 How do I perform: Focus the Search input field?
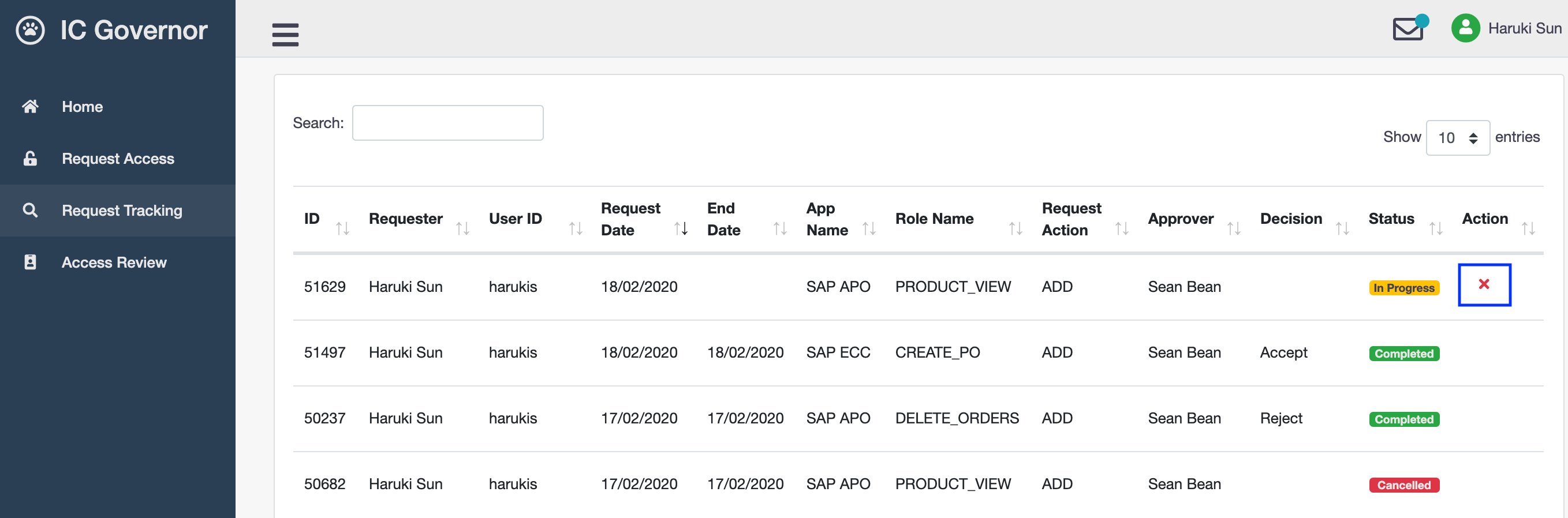coord(447,123)
